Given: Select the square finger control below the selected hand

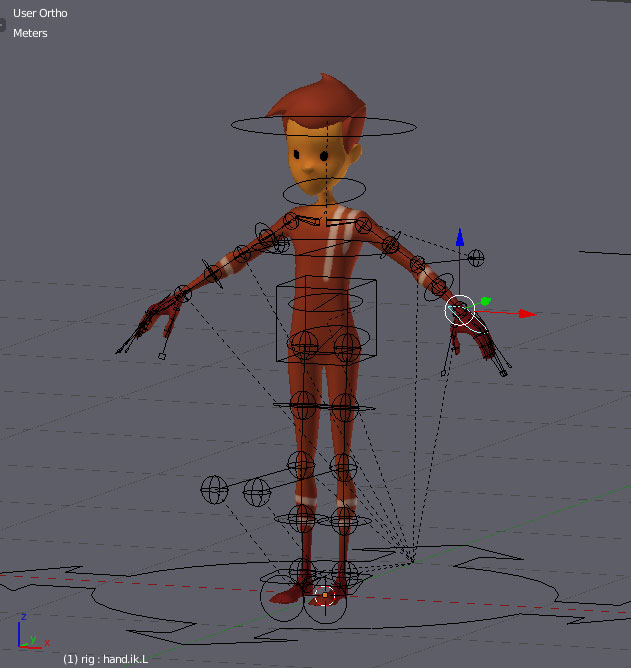Looking at the screenshot, I should point(444,373).
